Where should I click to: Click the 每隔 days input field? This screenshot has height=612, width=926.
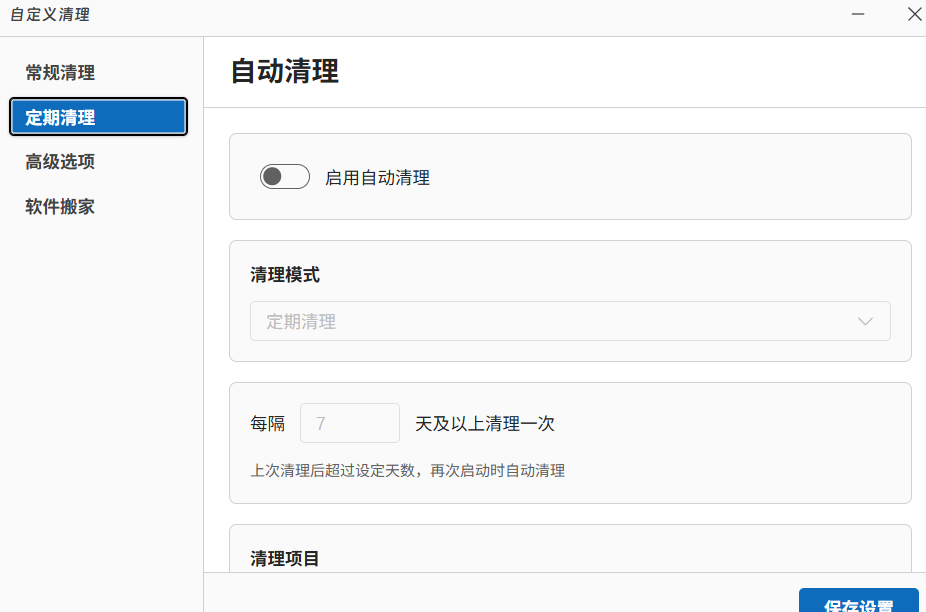point(350,423)
